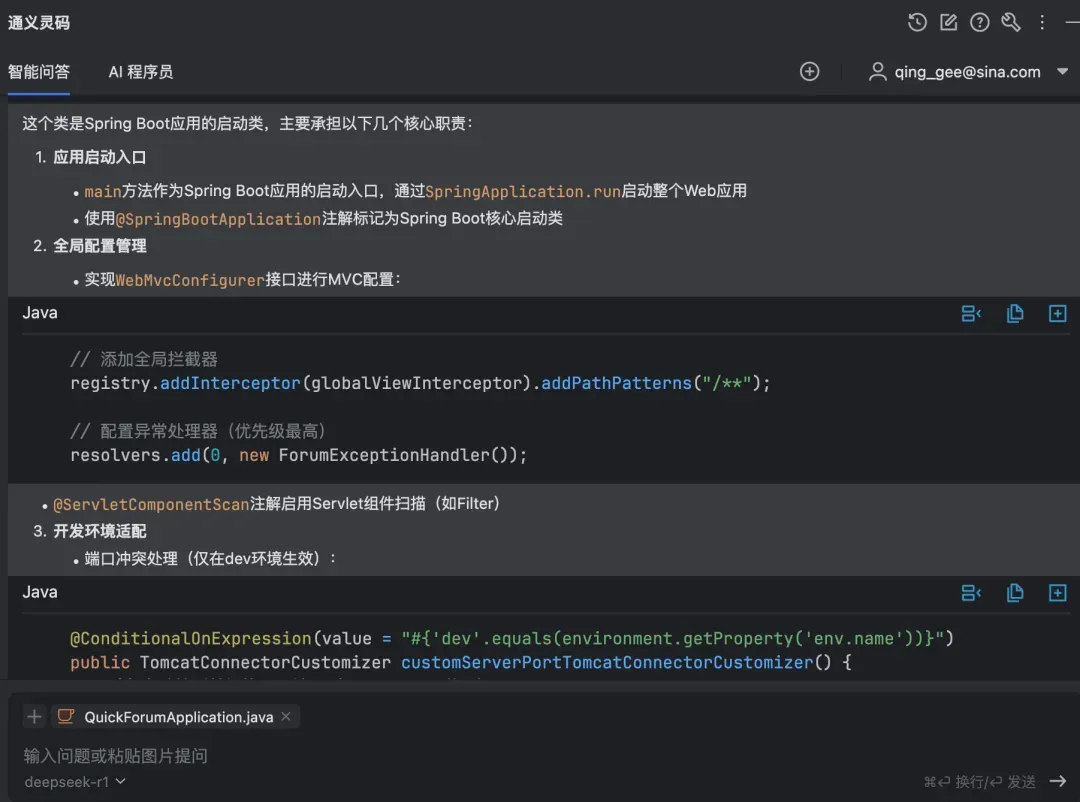Insert first Java code block at cursor
The height and width of the screenshot is (802, 1080).
click(971, 314)
